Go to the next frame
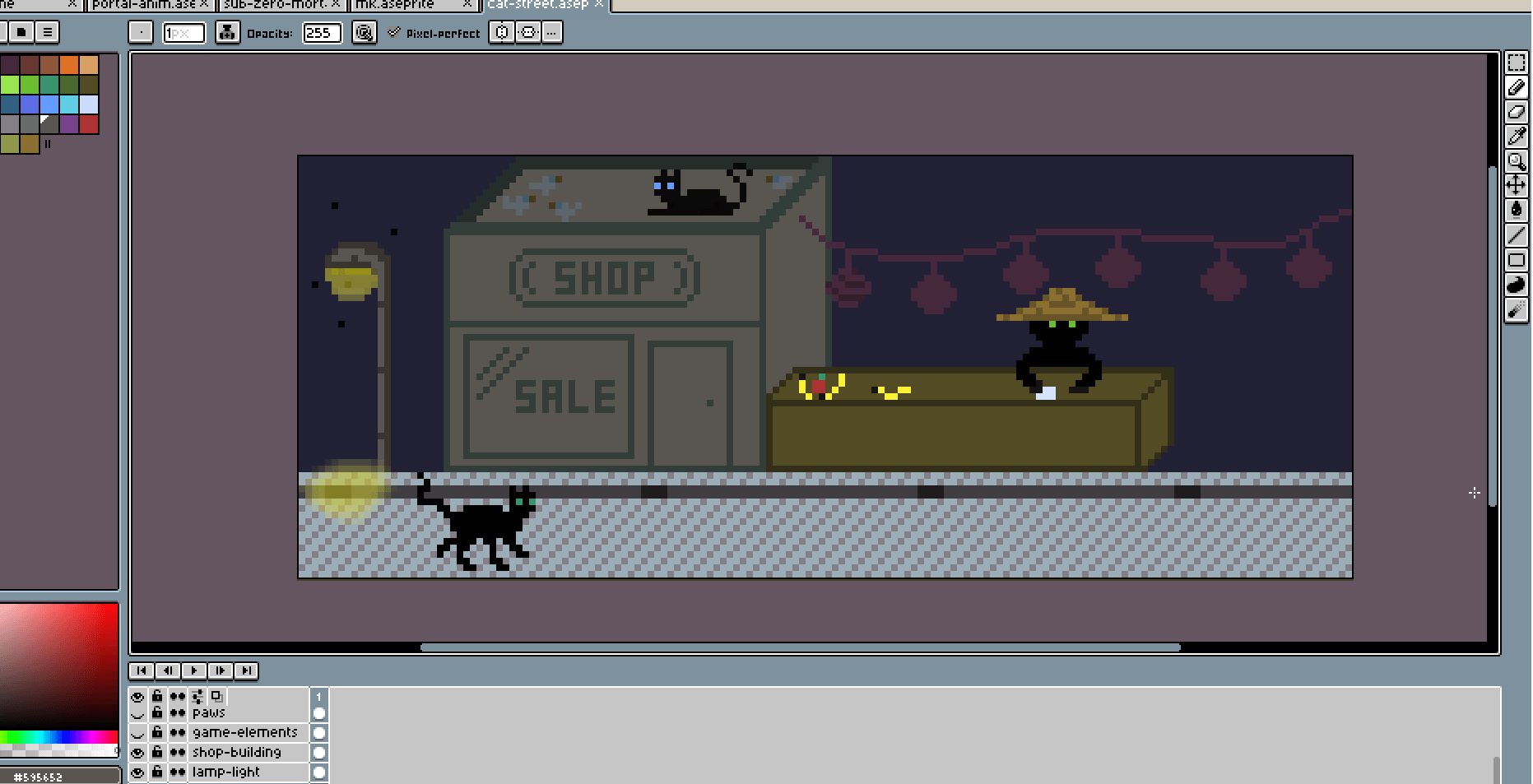Screen dimensions: 1533x784 click(x=221, y=671)
